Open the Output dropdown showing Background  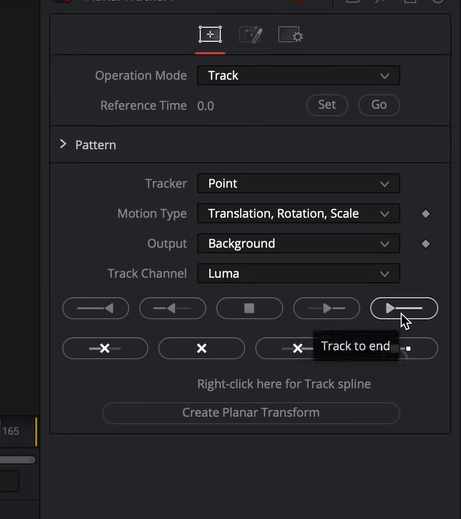[x=298, y=243]
